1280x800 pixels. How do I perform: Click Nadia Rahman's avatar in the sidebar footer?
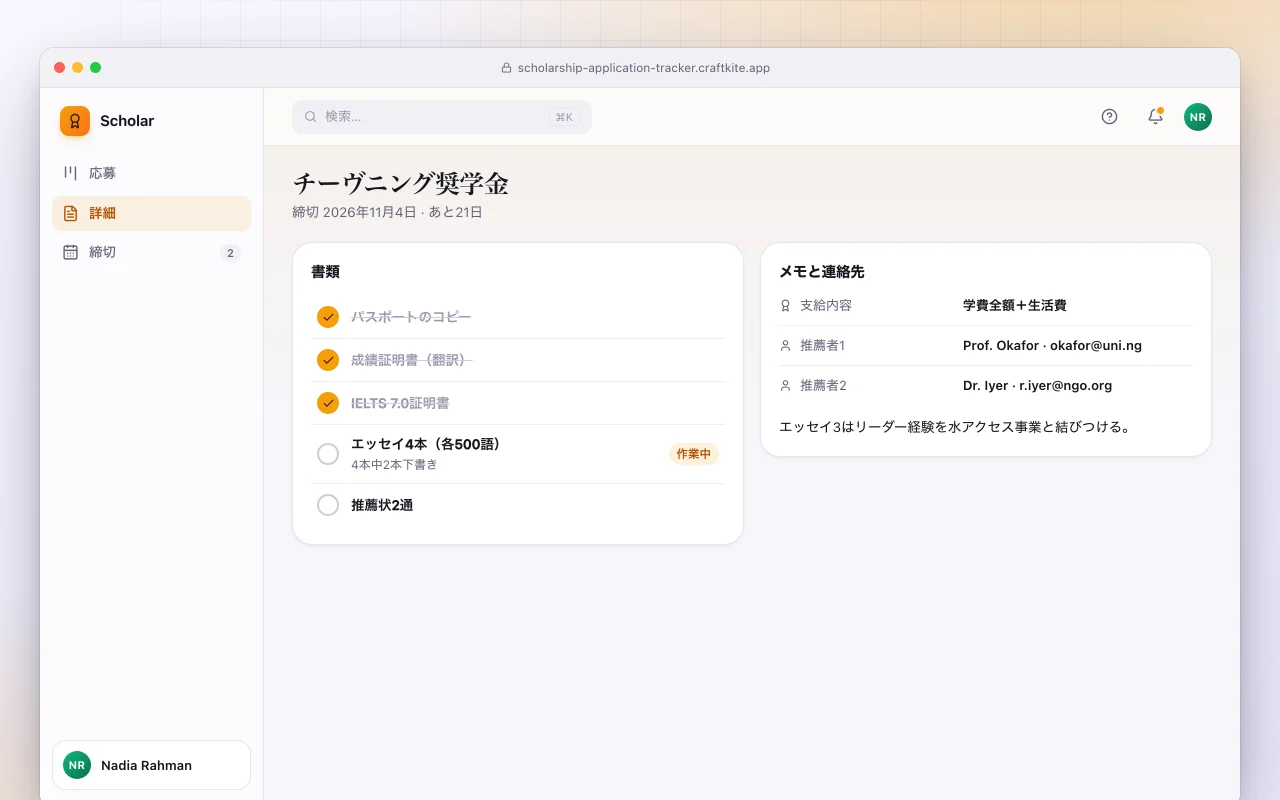[x=77, y=765]
